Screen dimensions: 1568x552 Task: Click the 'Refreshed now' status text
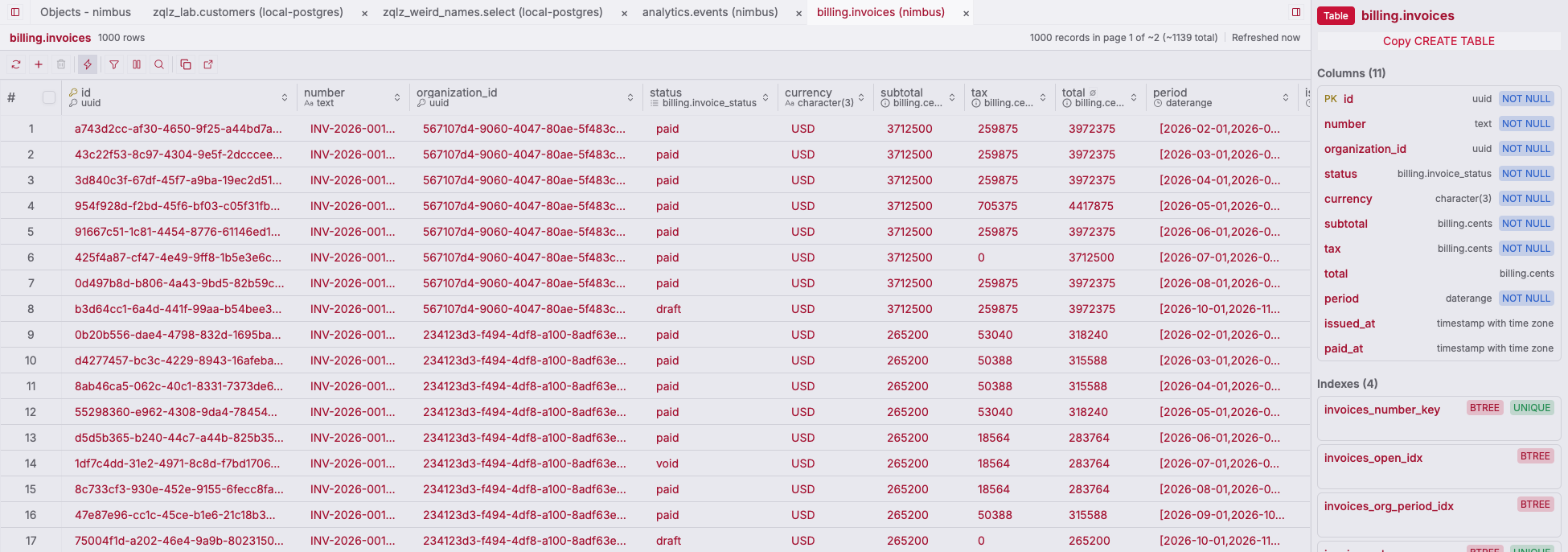(1266, 38)
